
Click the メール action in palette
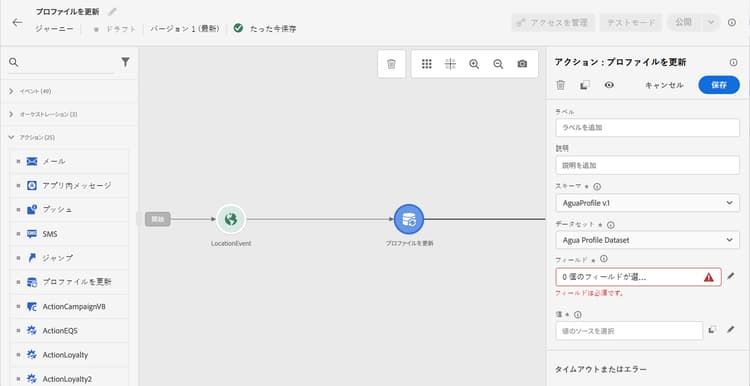69,162
